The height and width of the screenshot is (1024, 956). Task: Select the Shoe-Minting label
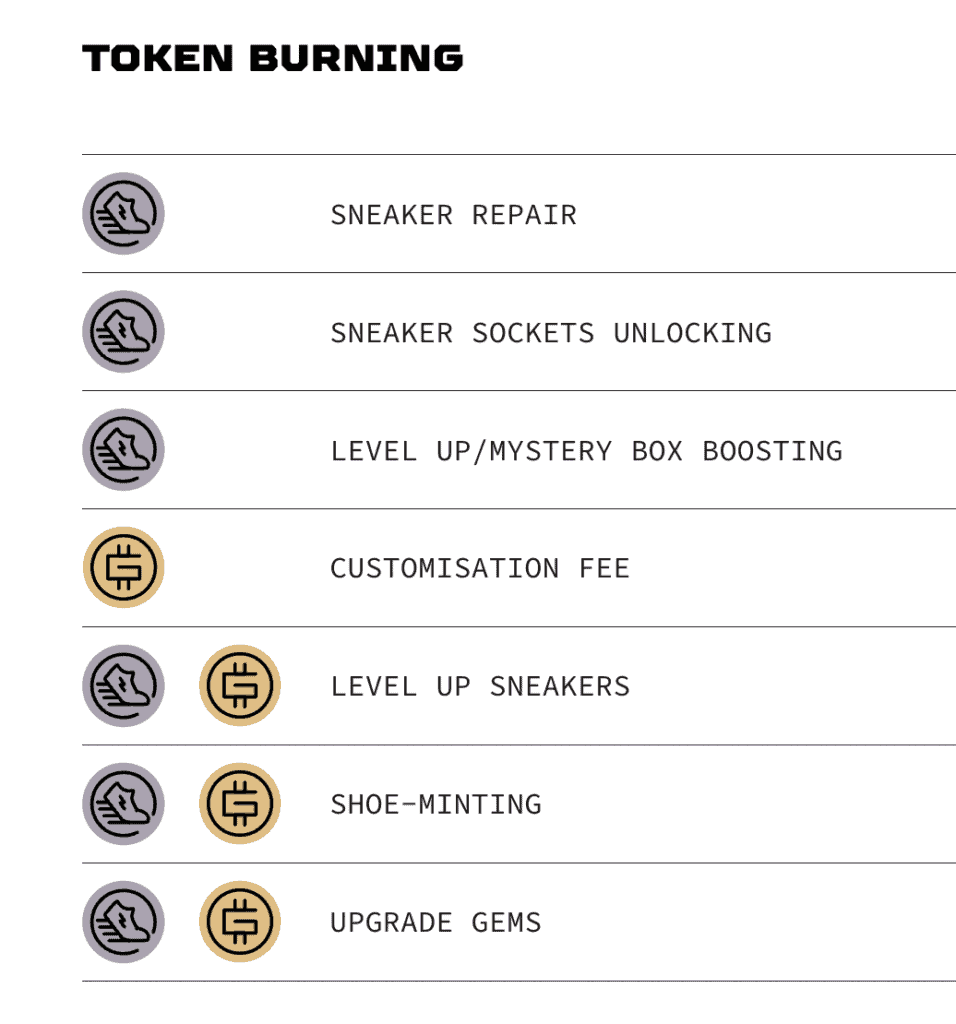[436, 805]
